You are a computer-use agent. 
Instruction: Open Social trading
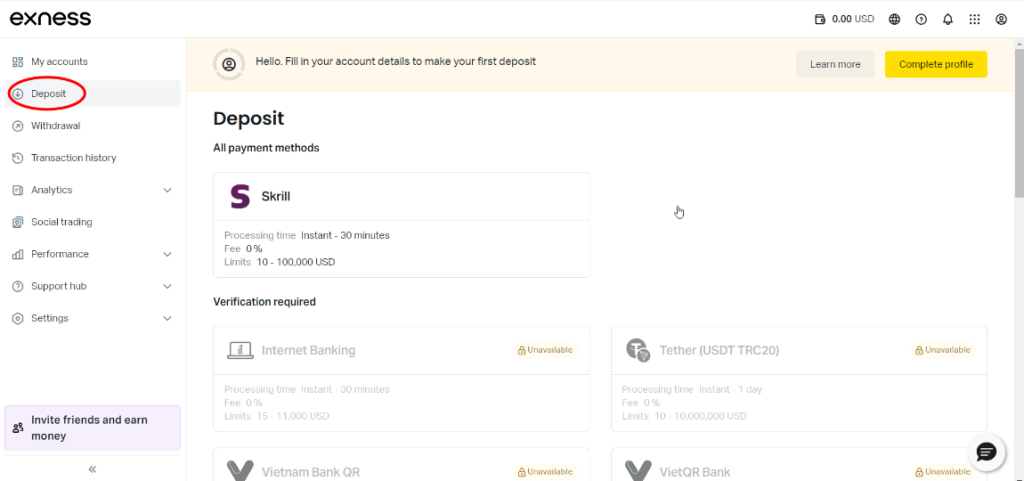[x=61, y=222]
